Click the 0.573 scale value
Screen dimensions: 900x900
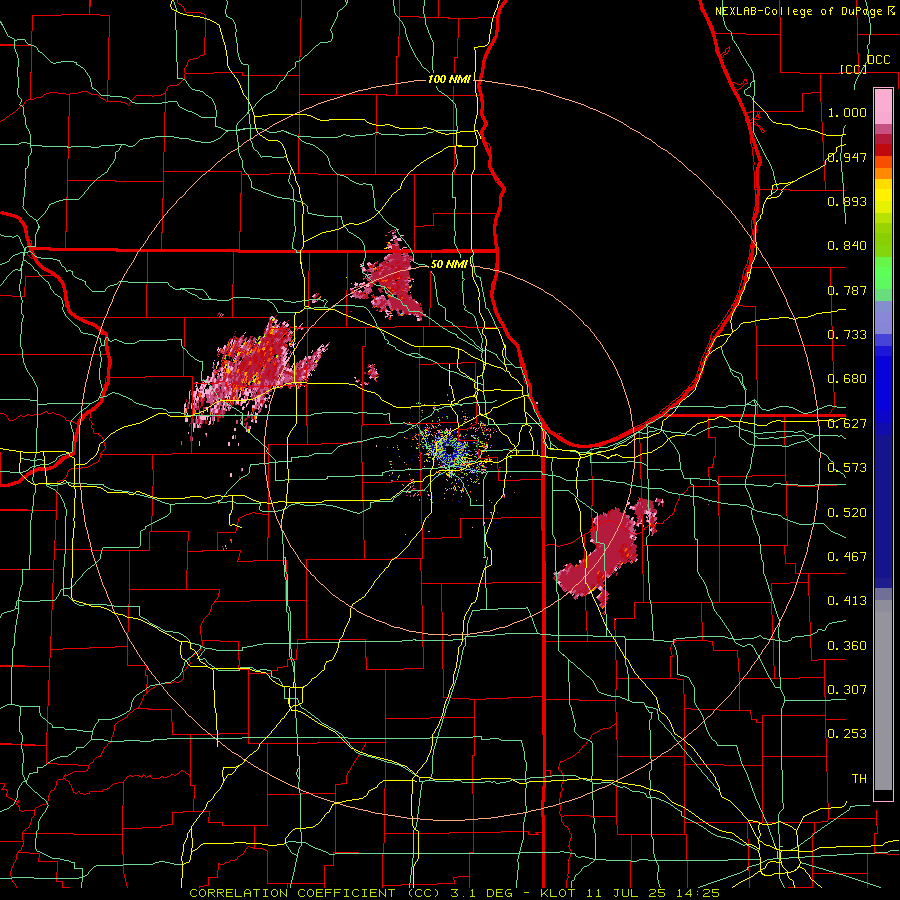click(847, 468)
